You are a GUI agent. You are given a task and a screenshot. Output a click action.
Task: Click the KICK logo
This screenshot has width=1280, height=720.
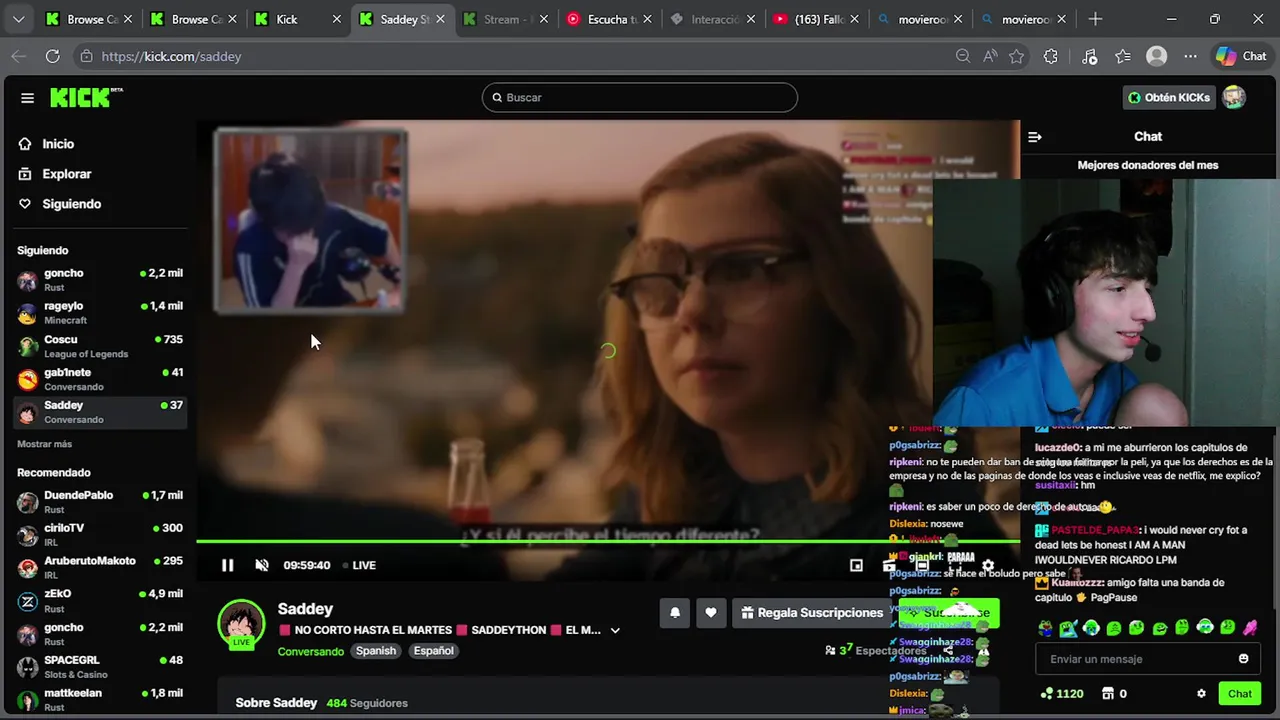(x=86, y=97)
